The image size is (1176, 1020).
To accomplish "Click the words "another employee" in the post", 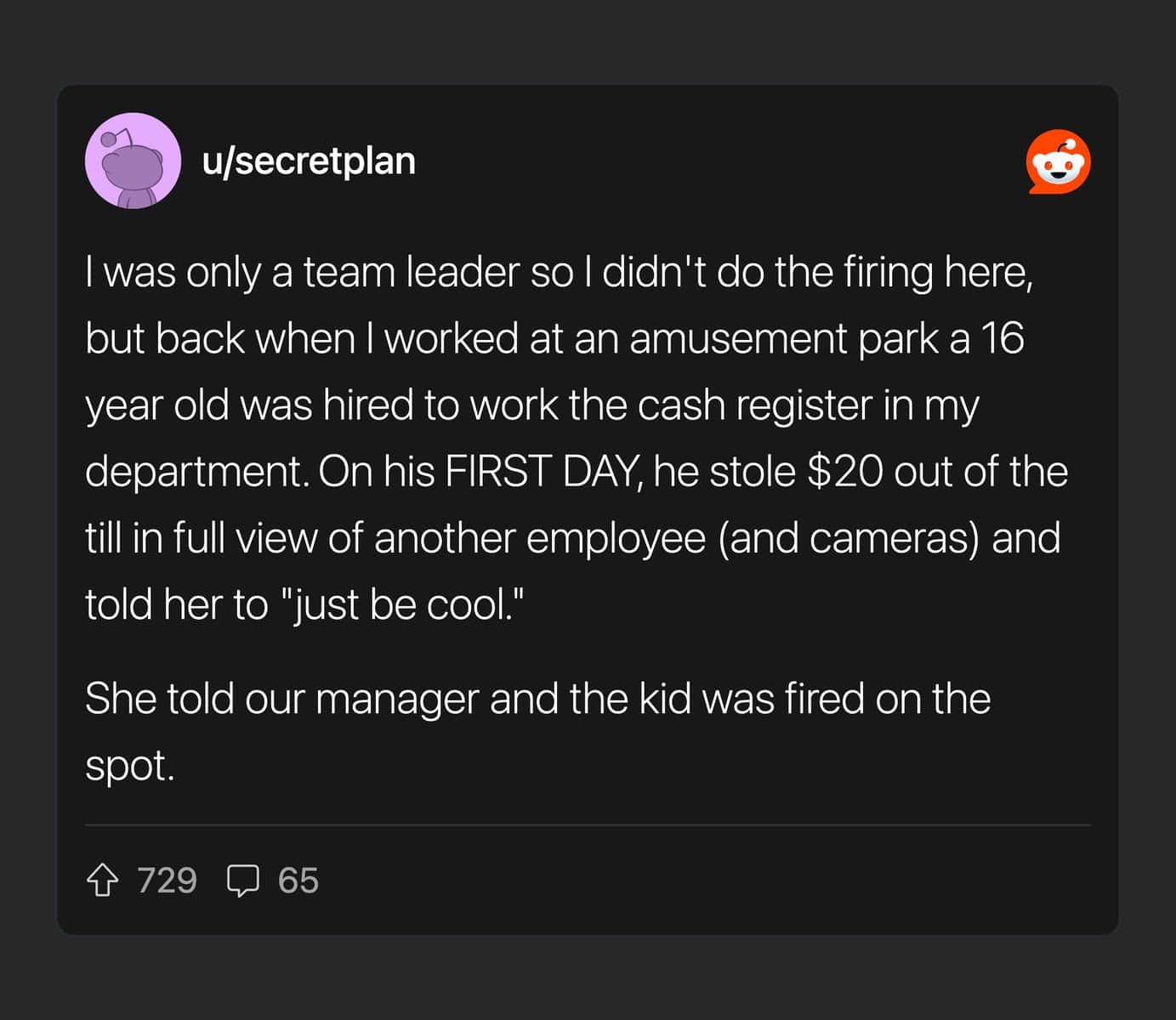I will coord(540,539).
